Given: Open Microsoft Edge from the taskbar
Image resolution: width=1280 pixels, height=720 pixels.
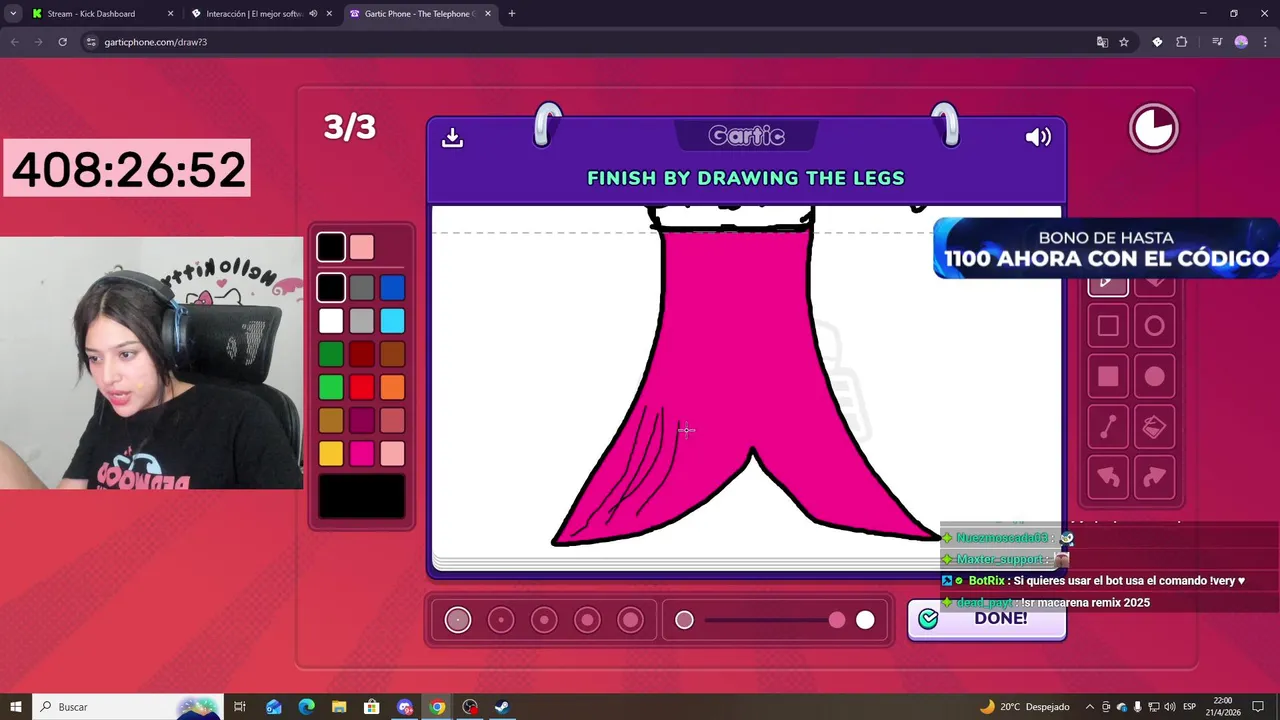Looking at the screenshot, I should [x=307, y=707].
